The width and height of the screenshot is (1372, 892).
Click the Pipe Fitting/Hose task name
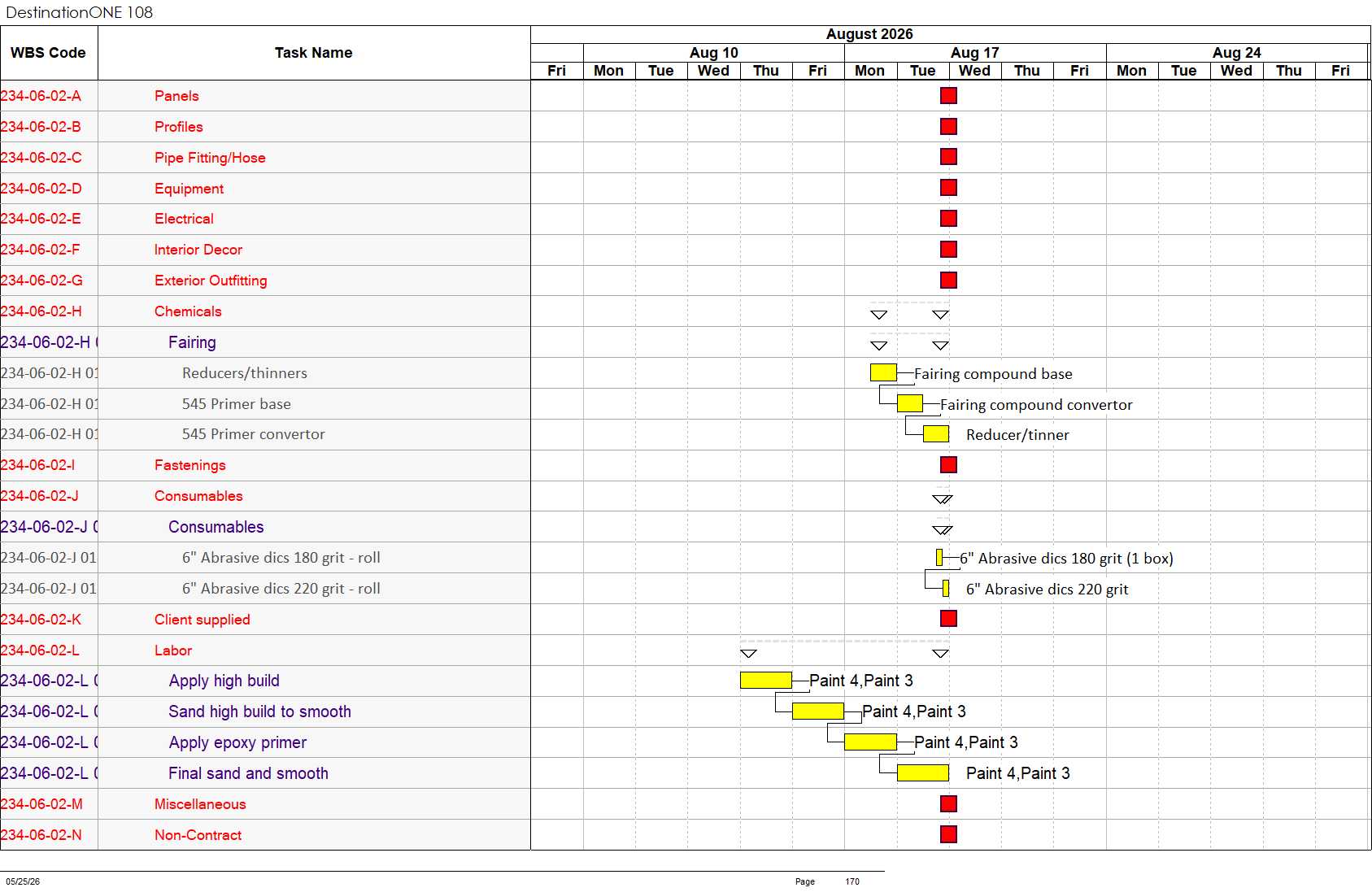[x=210, y=158]
